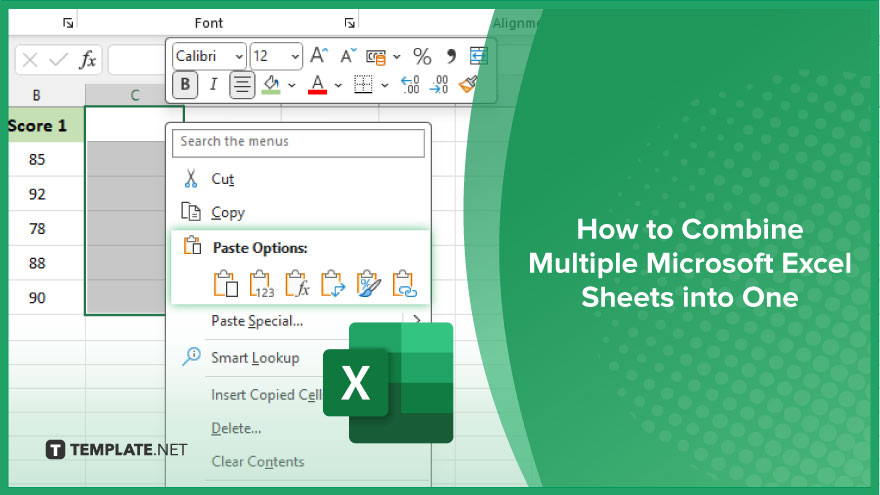
Task: Click the Search the menus field
Action: (x=298, y=143)
